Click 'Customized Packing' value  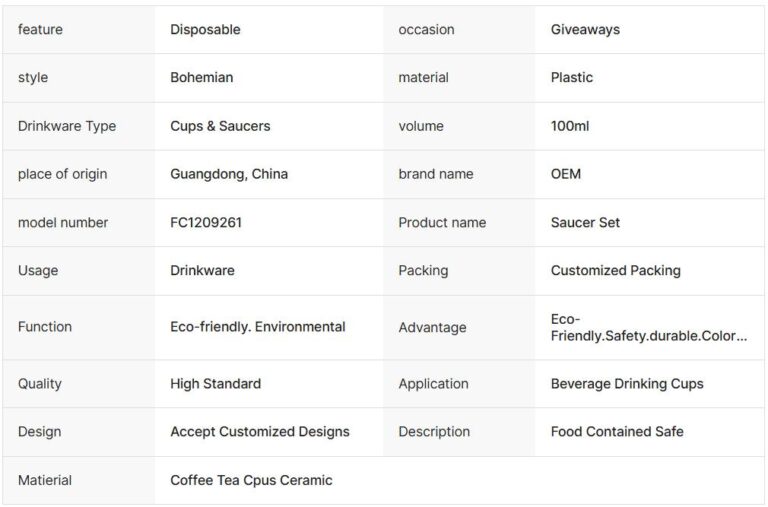tap(615, 270)
